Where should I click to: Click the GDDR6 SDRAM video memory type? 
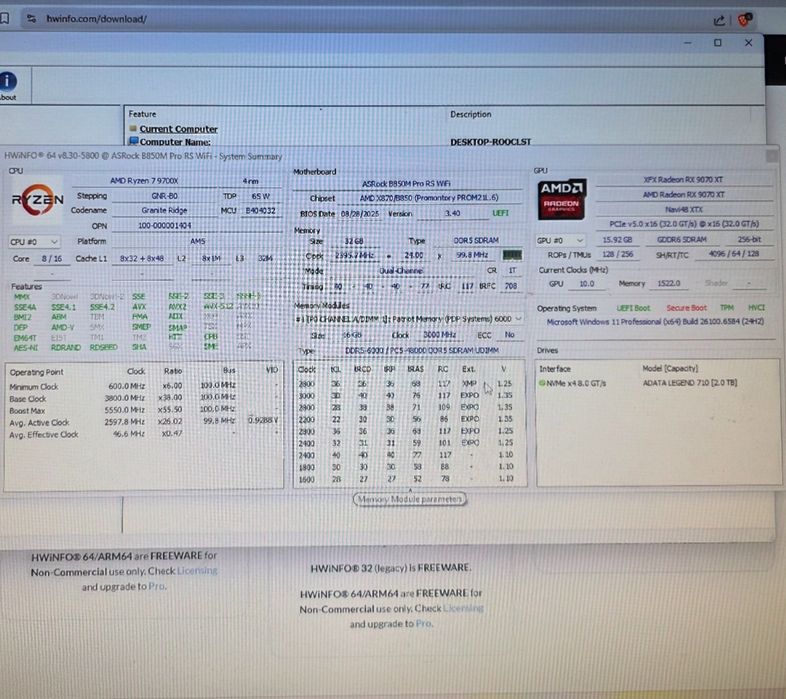pos(682,240)
